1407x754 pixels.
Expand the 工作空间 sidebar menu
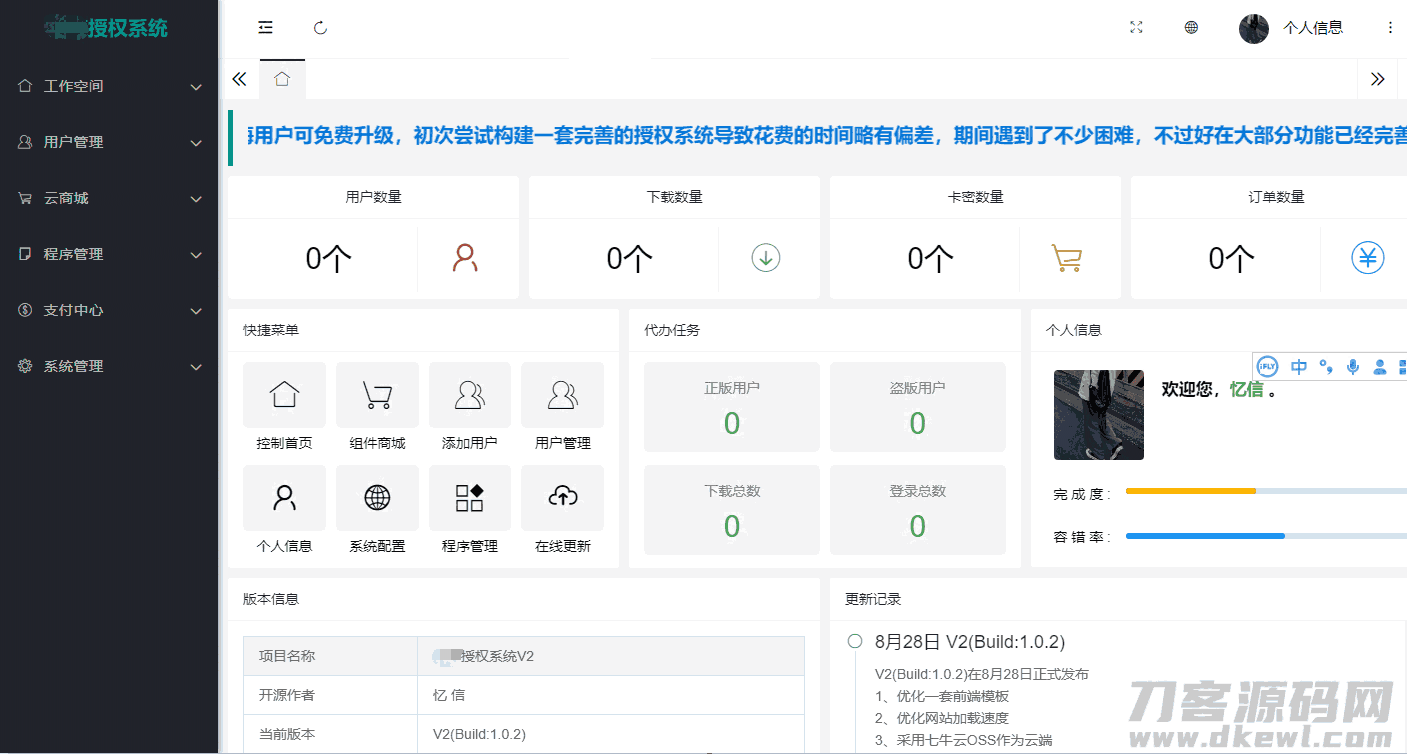pyautogui.click(x=109, y=86)
